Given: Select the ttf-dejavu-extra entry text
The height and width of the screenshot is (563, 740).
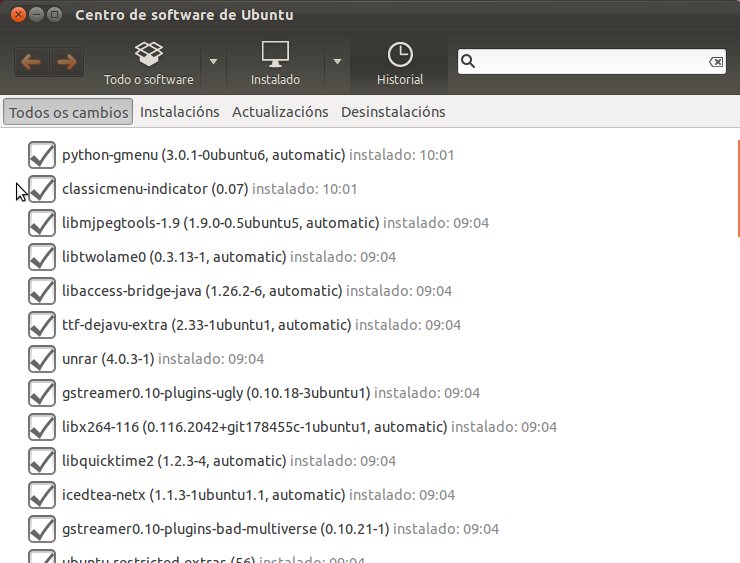Looking at the screenshot, I should point(261,325).
